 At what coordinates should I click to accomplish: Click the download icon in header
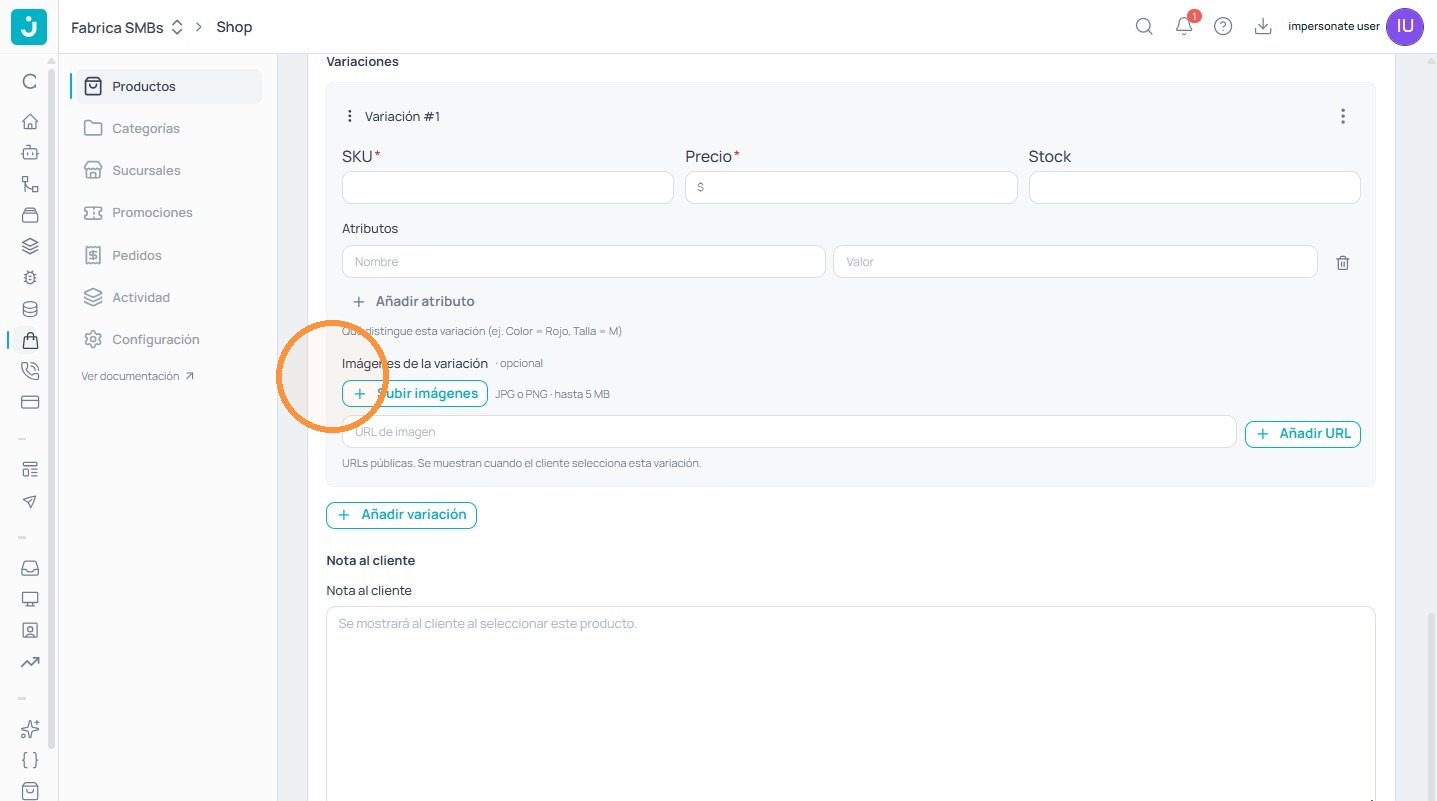(1263, 27)
